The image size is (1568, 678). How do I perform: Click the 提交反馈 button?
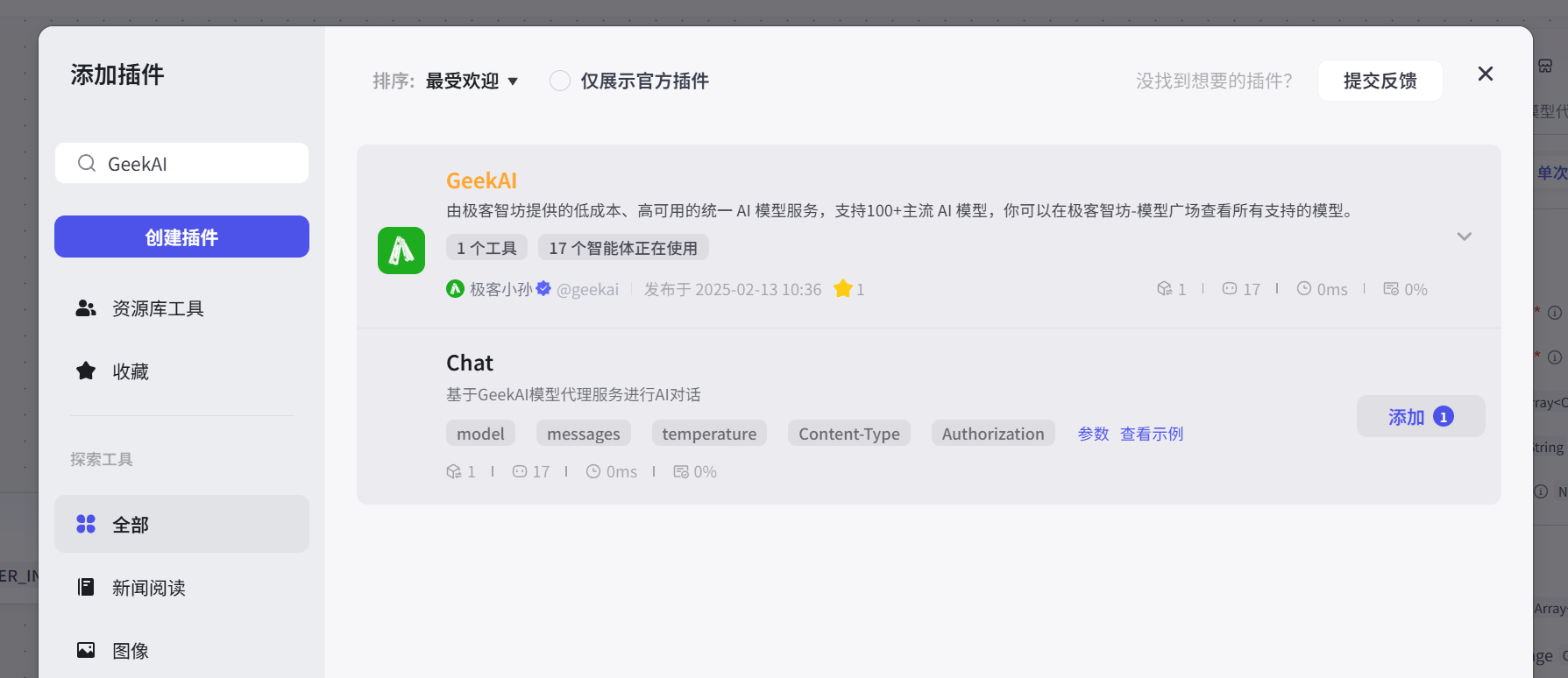(x=1380, y=81)
